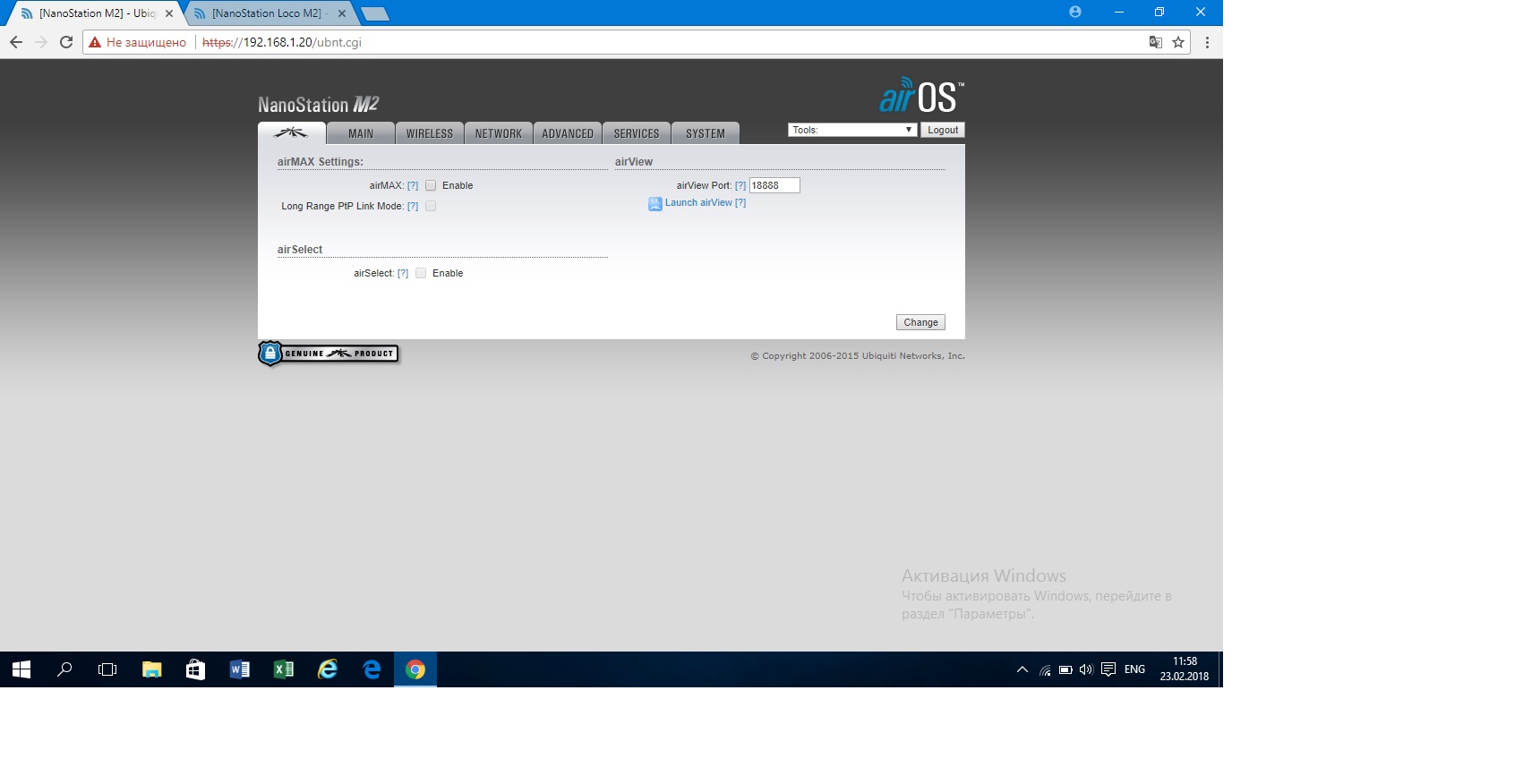This screenshot has width=1540, height=784.
Task: Open Internet Explorer from taskbar
Action: pyautogui.click(x=328, y=669)
